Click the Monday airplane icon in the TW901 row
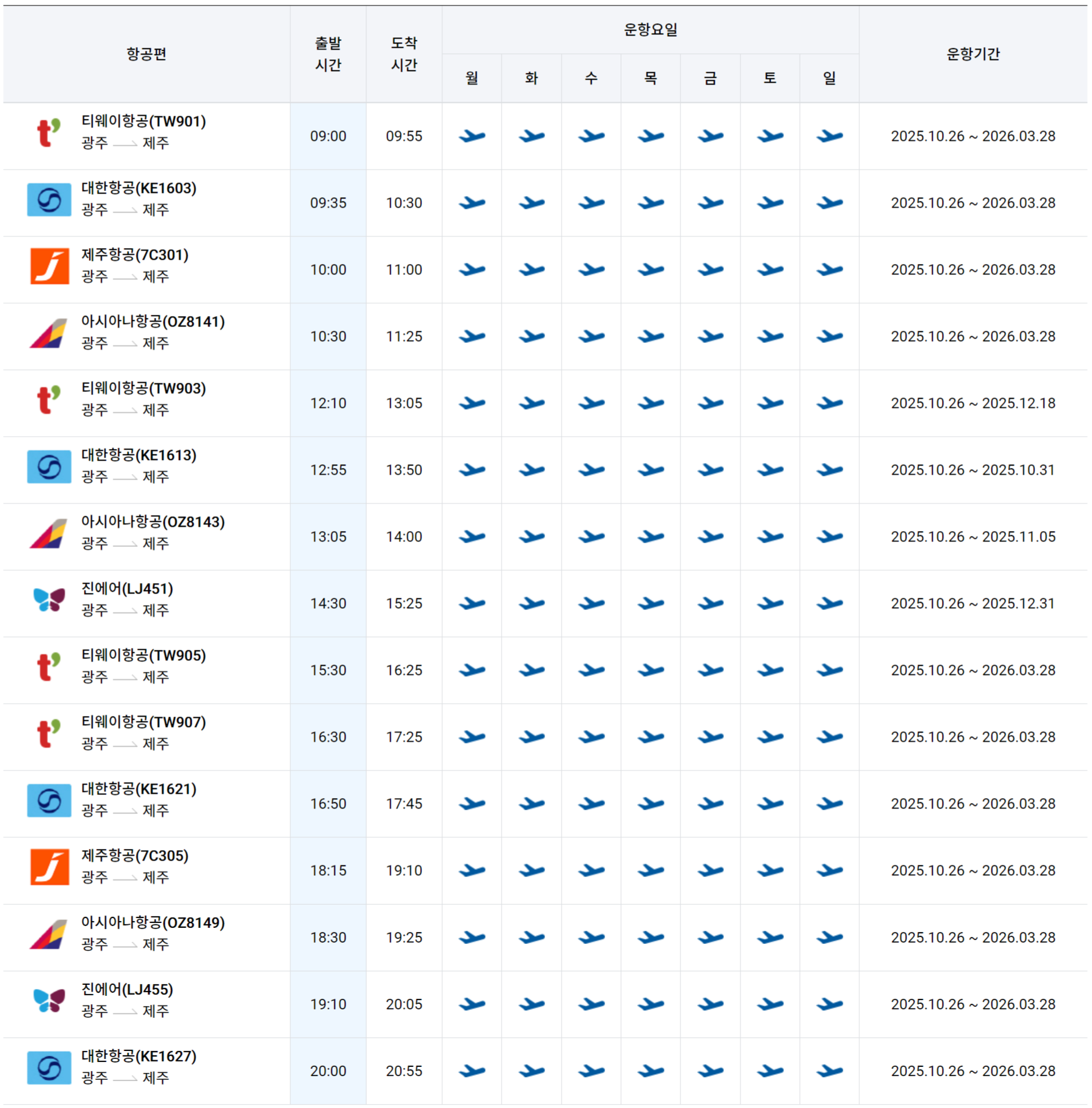The width and height of the screenshot is (1092, 1108). tap(472, 136)
